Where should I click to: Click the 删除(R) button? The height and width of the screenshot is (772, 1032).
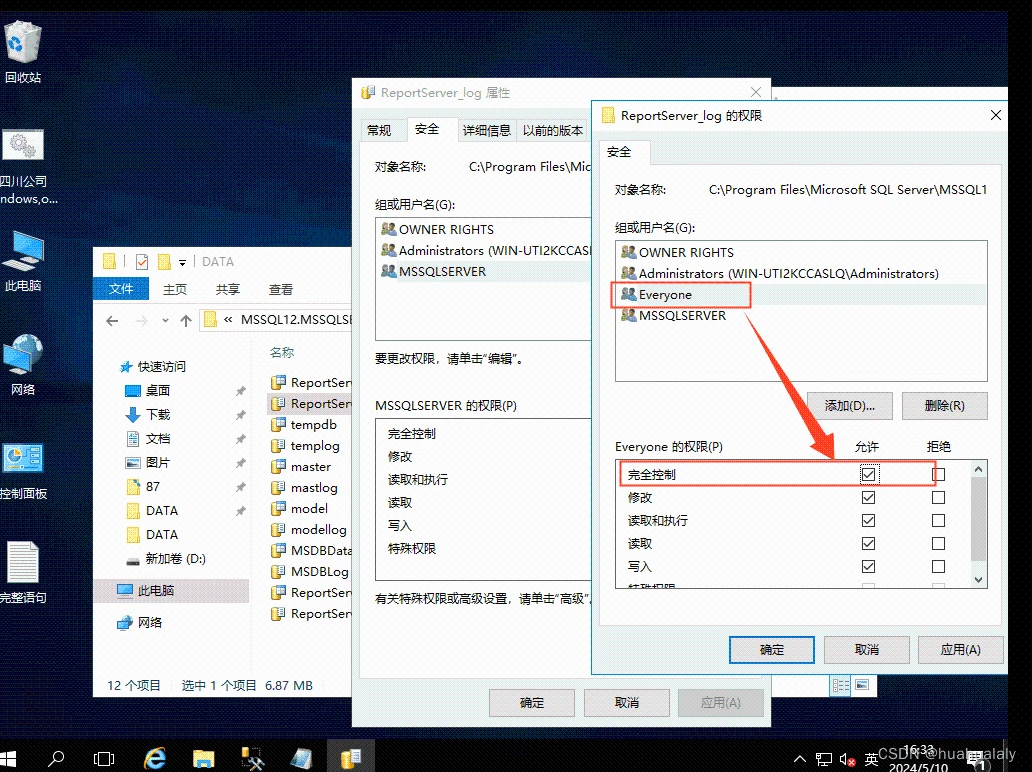pos(944,406)
